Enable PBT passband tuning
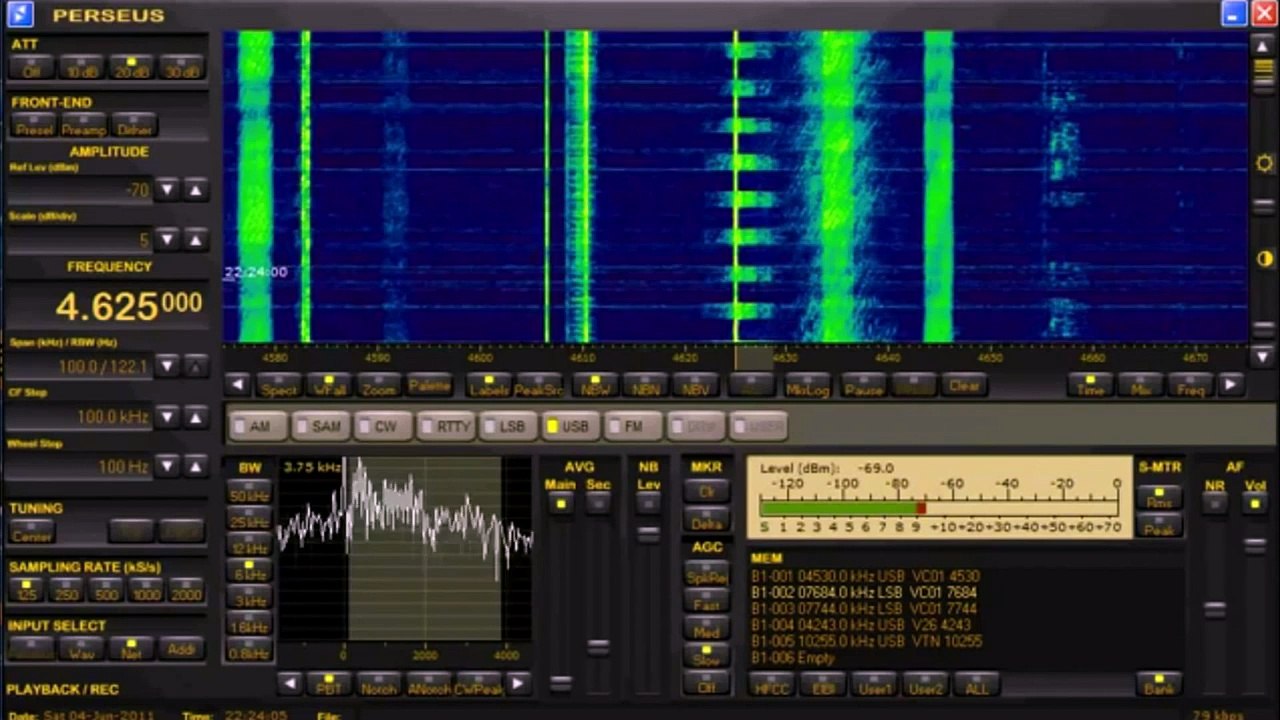 pyautogui.click(x=328, y=685)
